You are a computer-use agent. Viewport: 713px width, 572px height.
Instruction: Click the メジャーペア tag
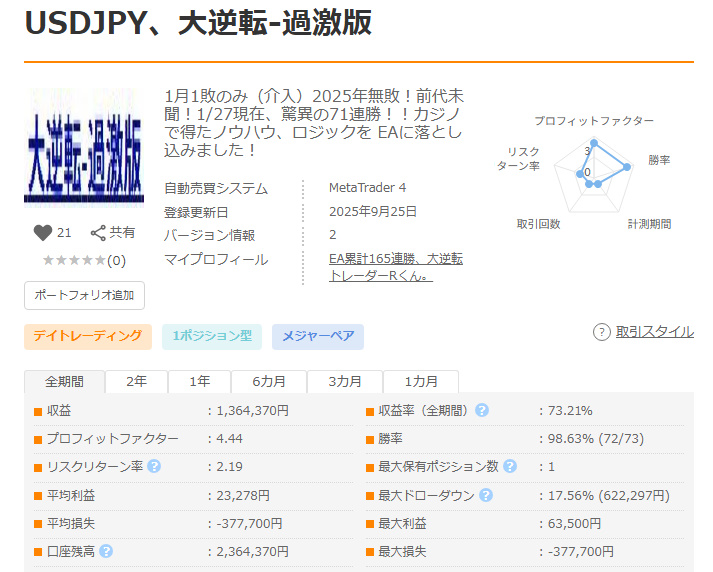coord(318,337)
